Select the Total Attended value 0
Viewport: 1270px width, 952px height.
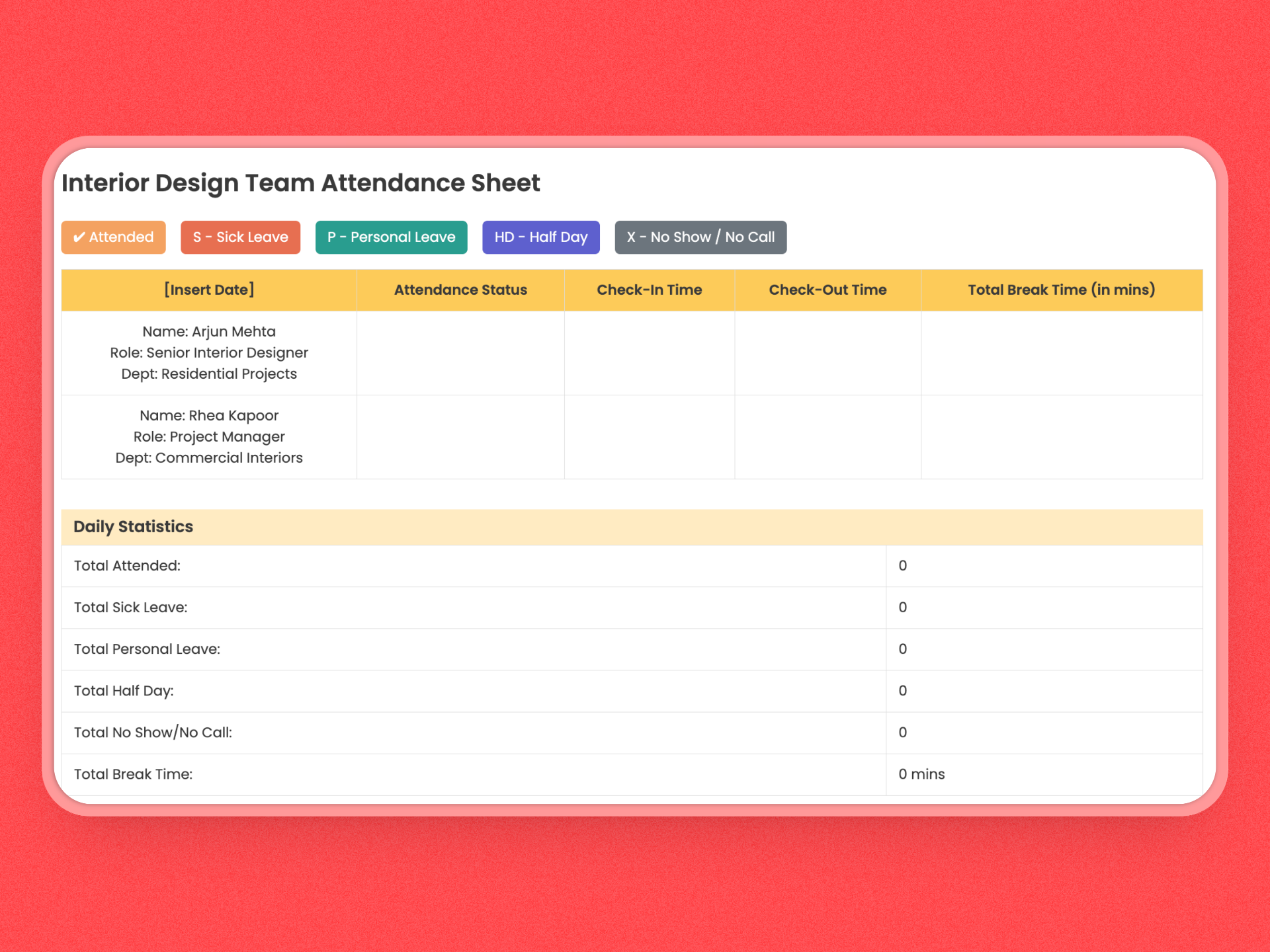[902, 566]
